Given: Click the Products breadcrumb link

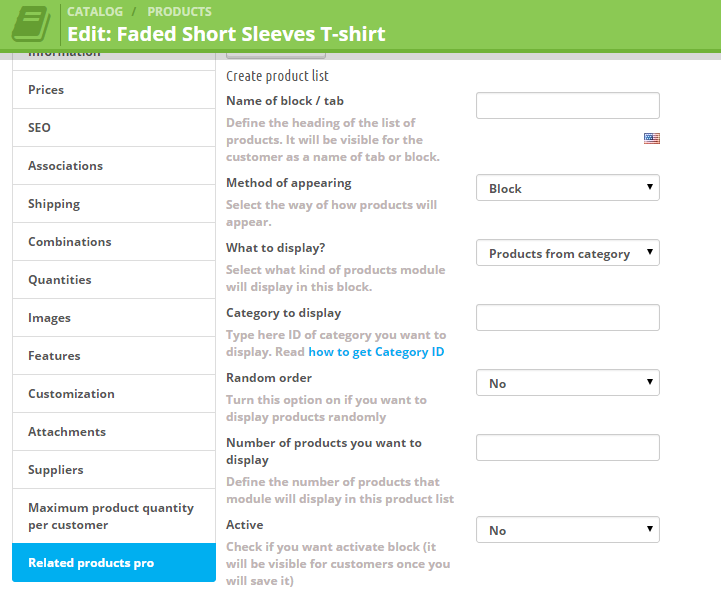Looking at the screenshot, I should (179, 12).
